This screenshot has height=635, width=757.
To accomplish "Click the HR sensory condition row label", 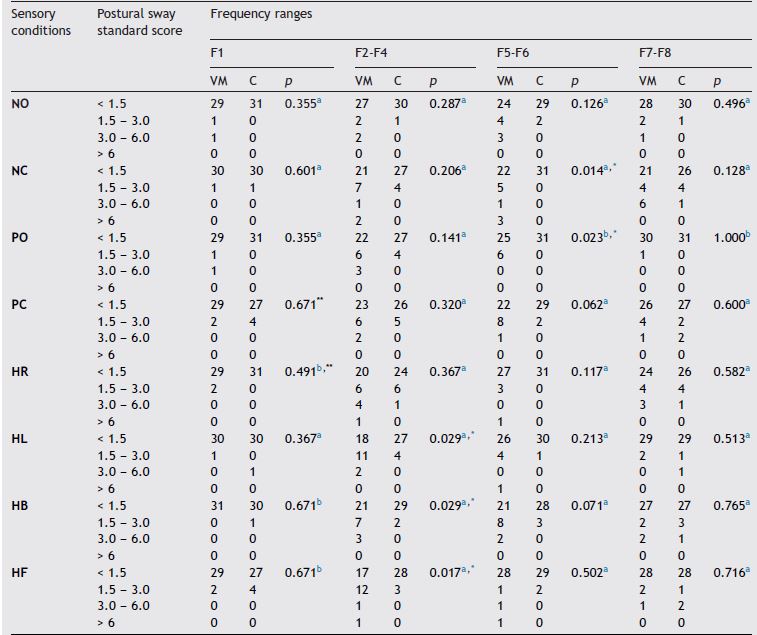I will pyautogui.click(x=19, y=371).
